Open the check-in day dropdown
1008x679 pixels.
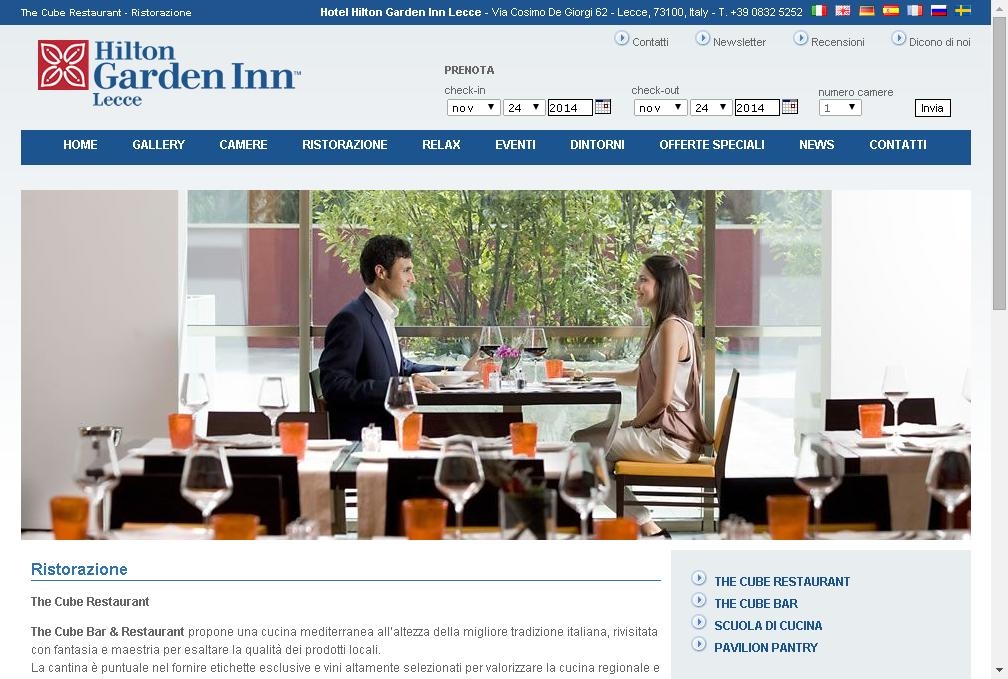click(524, 107)
